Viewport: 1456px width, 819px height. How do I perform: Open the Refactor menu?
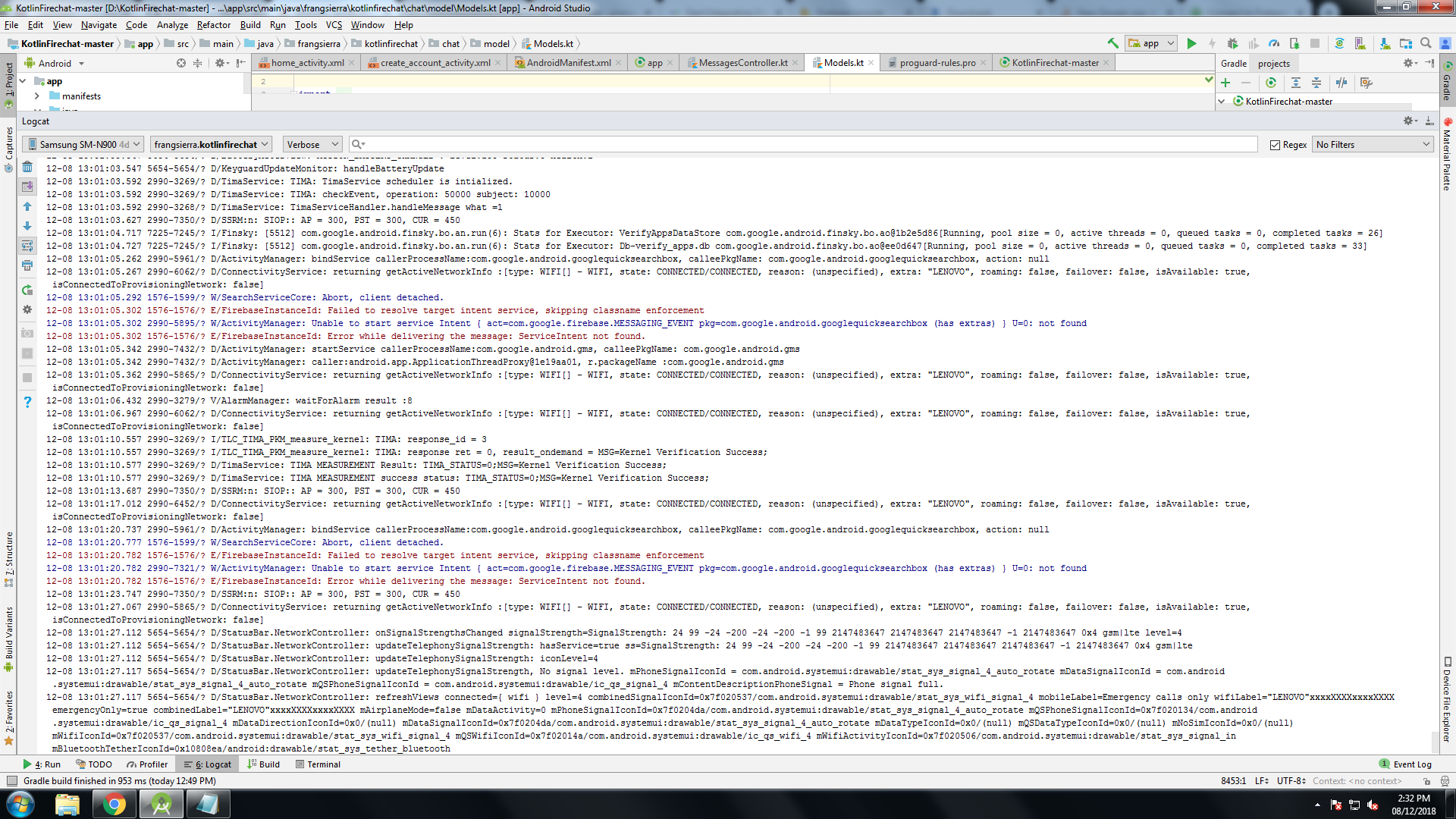click(213, 25)
